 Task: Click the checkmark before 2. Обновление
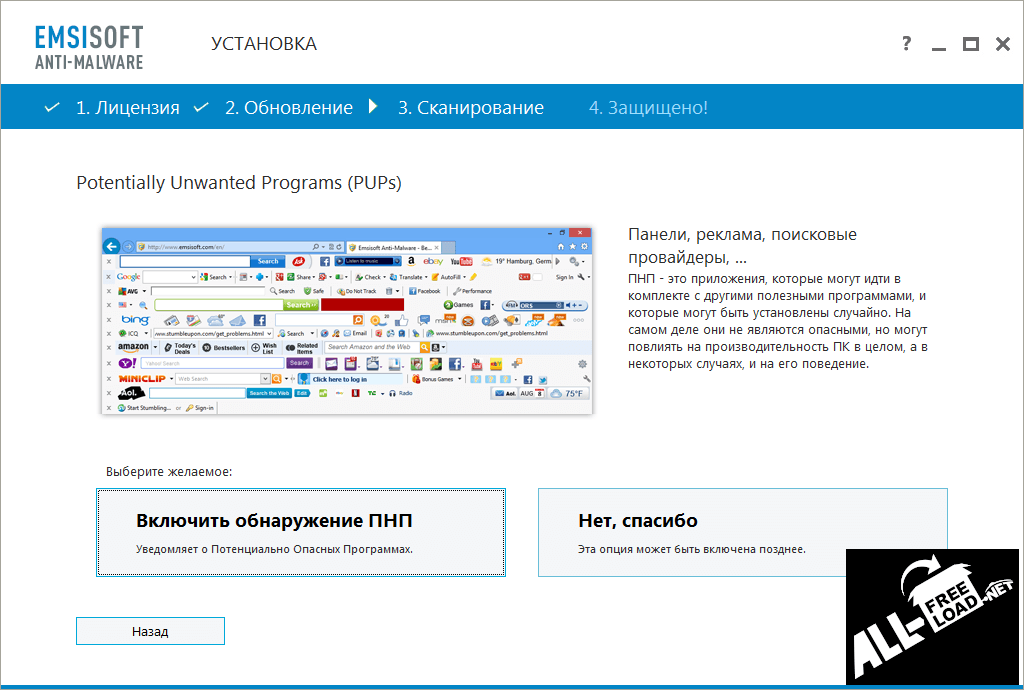click(201, 108)
